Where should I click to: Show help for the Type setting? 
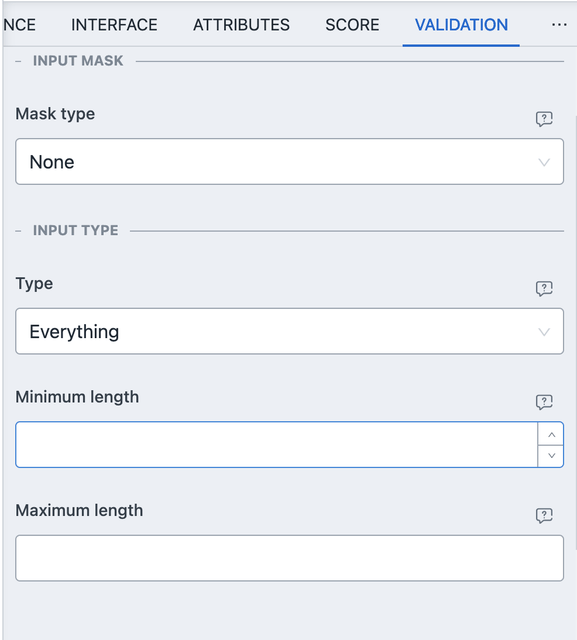click(544, 289)
